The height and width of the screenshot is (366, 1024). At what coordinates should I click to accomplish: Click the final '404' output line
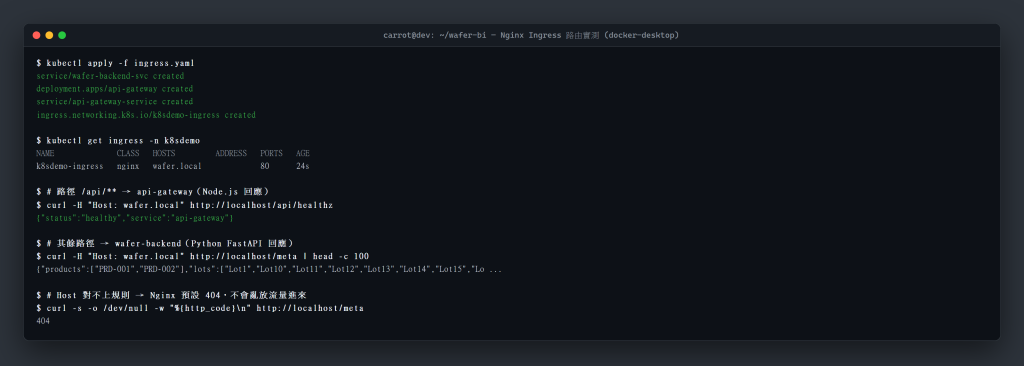(x=43, y=322)
